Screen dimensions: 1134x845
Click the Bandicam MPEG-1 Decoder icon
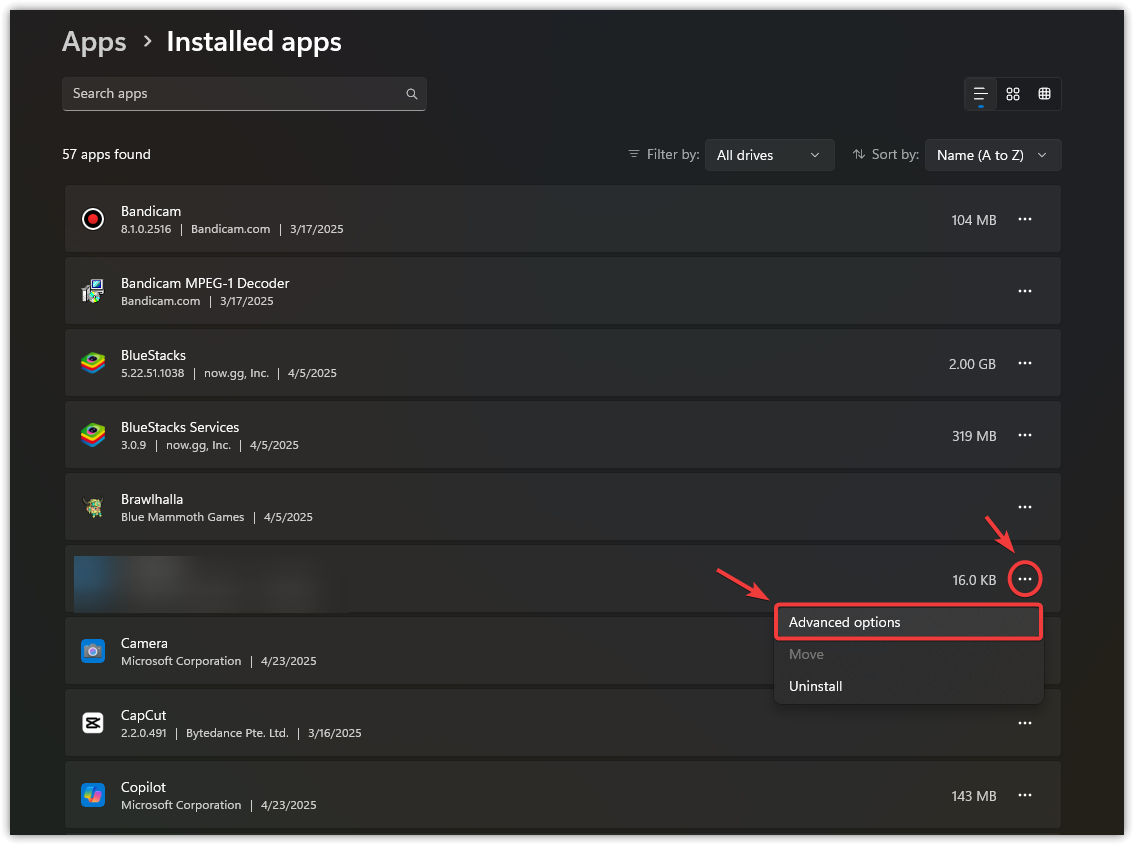coord(93,291)
